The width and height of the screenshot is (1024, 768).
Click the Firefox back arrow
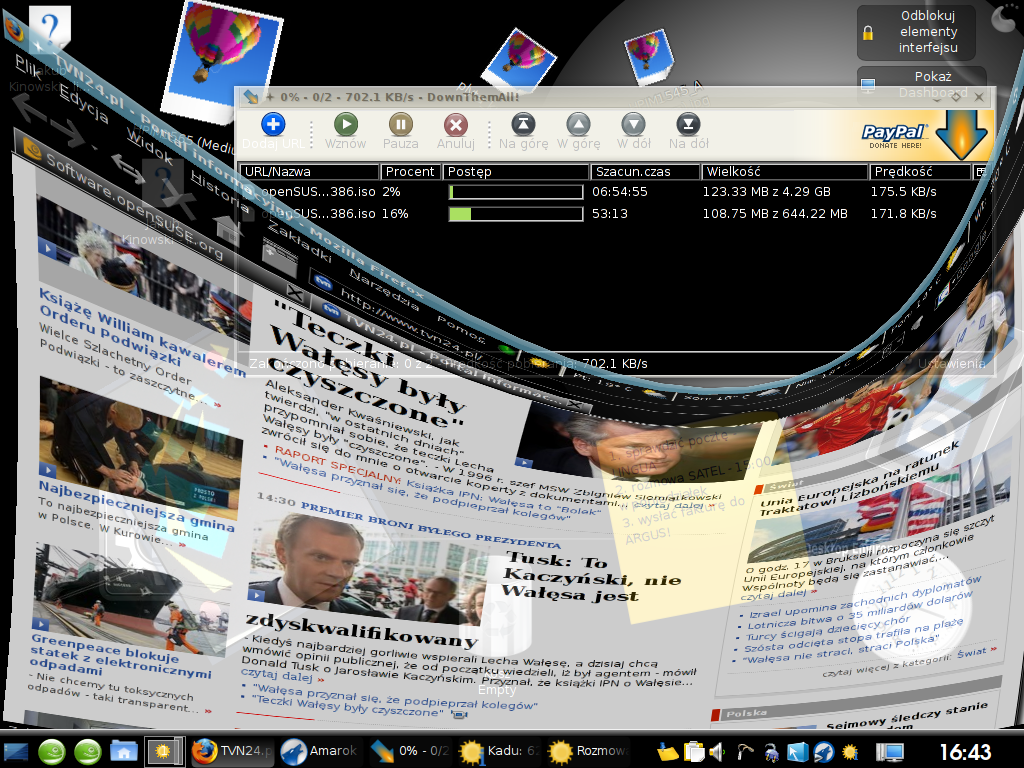[30, 109]
